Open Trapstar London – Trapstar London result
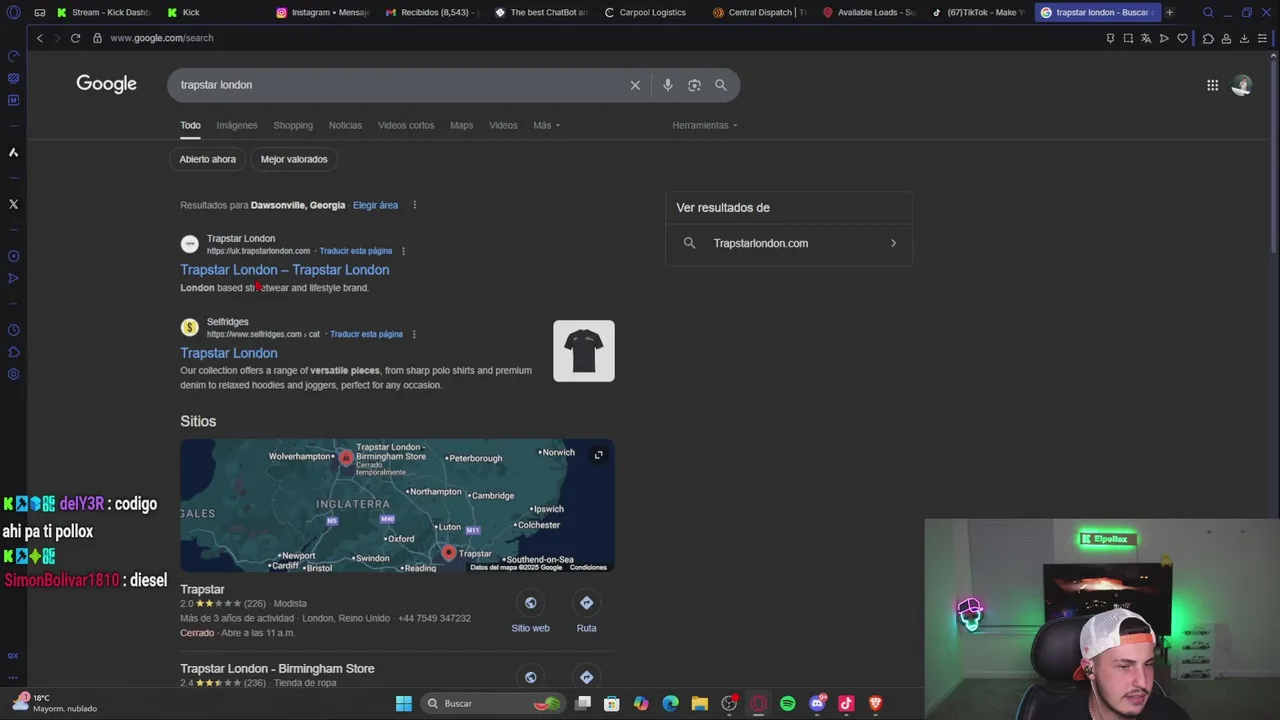This screenshot has height=720, width=1280. 285,270
